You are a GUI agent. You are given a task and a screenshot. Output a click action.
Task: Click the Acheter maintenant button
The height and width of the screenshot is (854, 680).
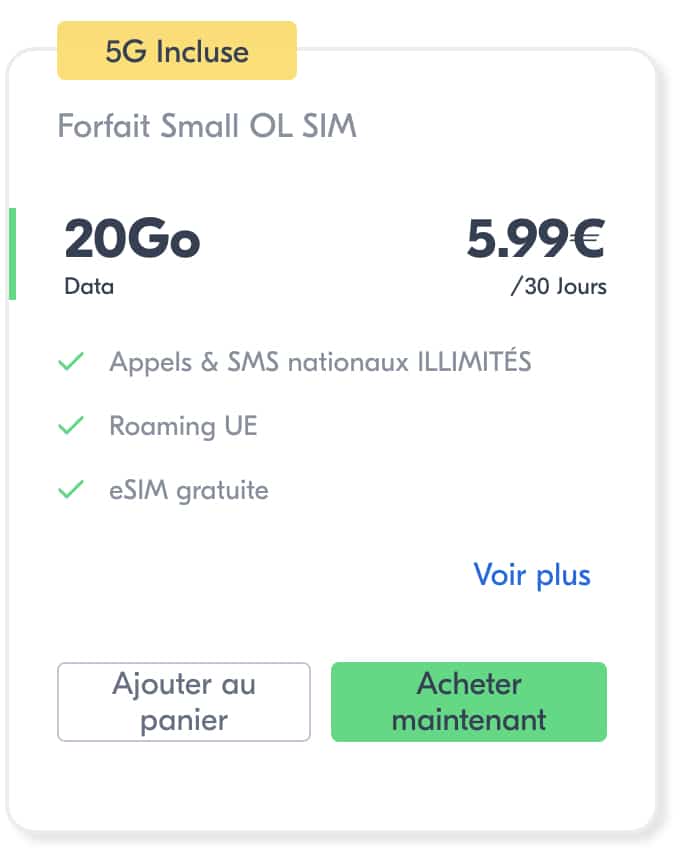pos(469,701)
